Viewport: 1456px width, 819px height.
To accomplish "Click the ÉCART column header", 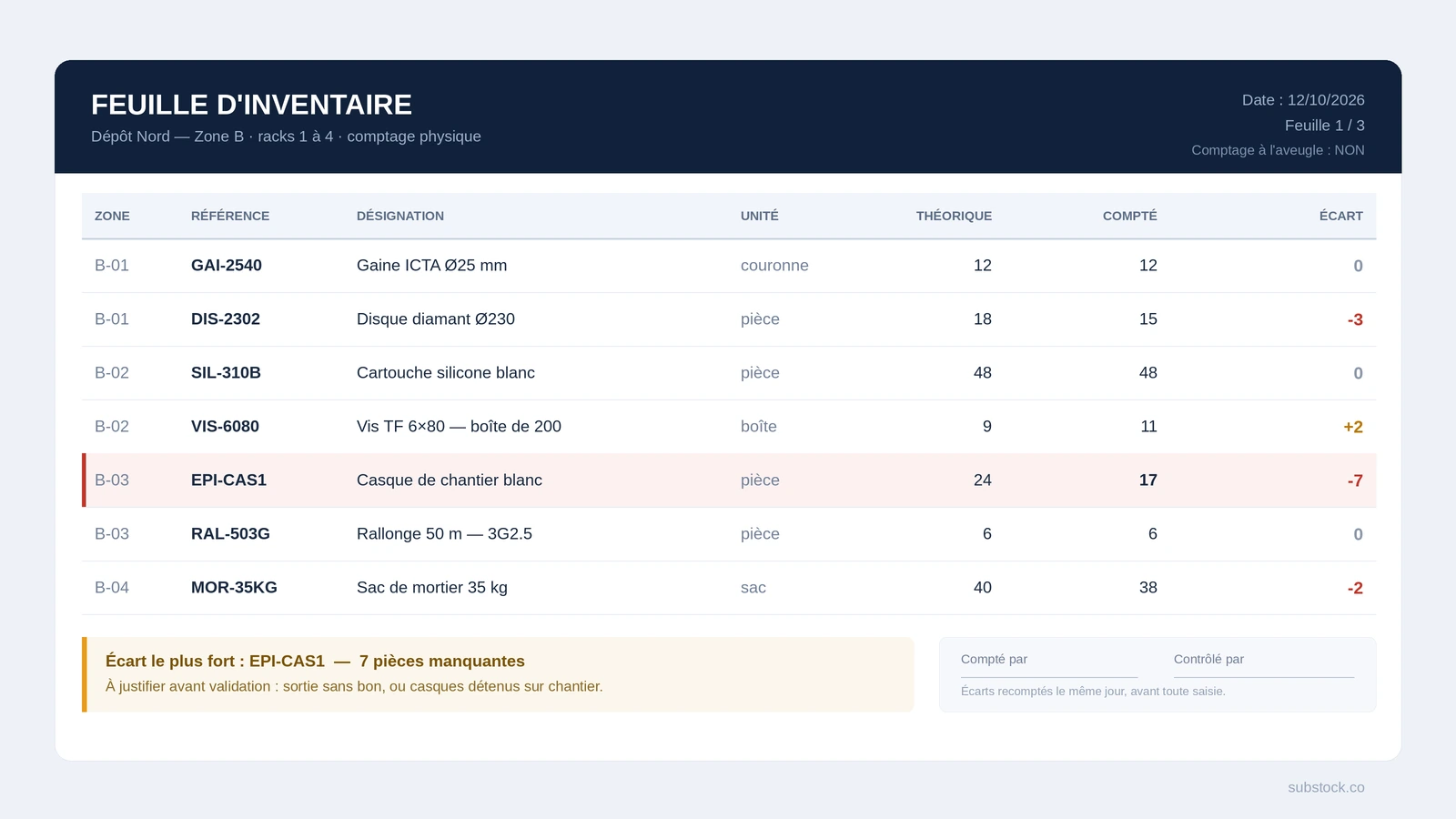I will (1341, 216).
